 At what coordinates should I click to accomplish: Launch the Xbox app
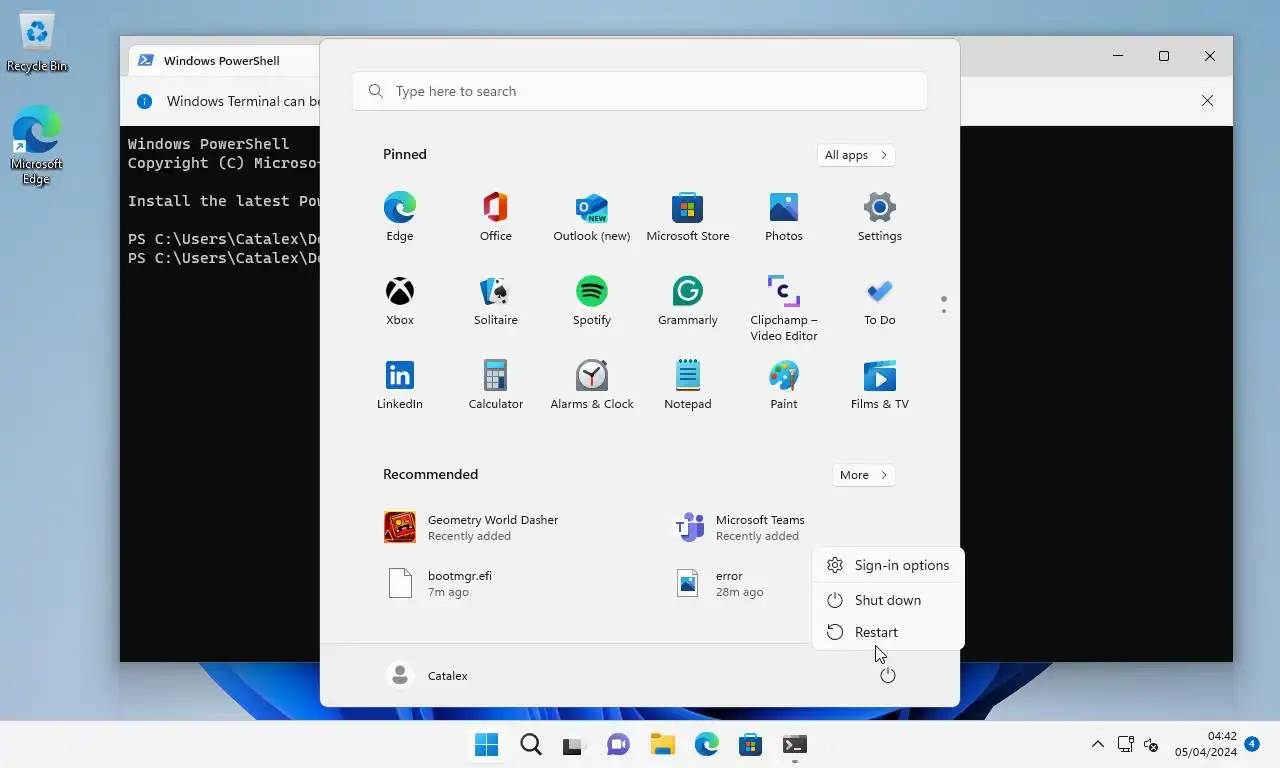click(x=400, y=300)
